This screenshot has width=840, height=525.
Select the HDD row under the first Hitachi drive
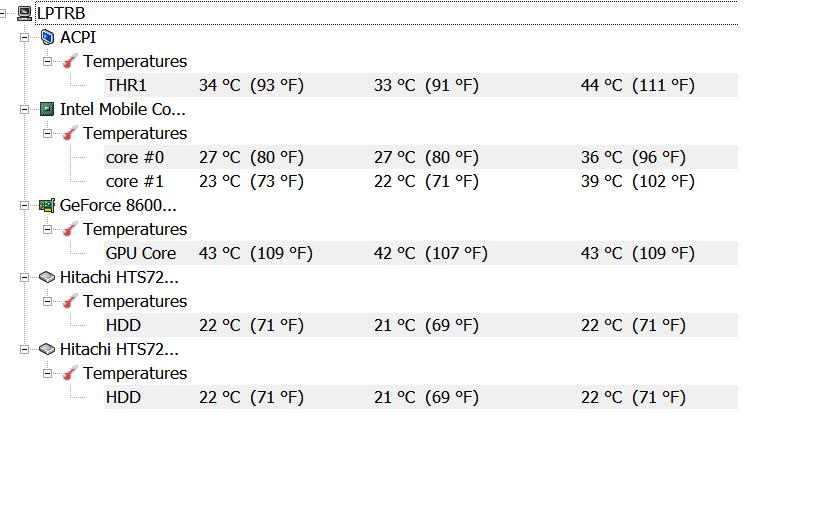(123, 325)
